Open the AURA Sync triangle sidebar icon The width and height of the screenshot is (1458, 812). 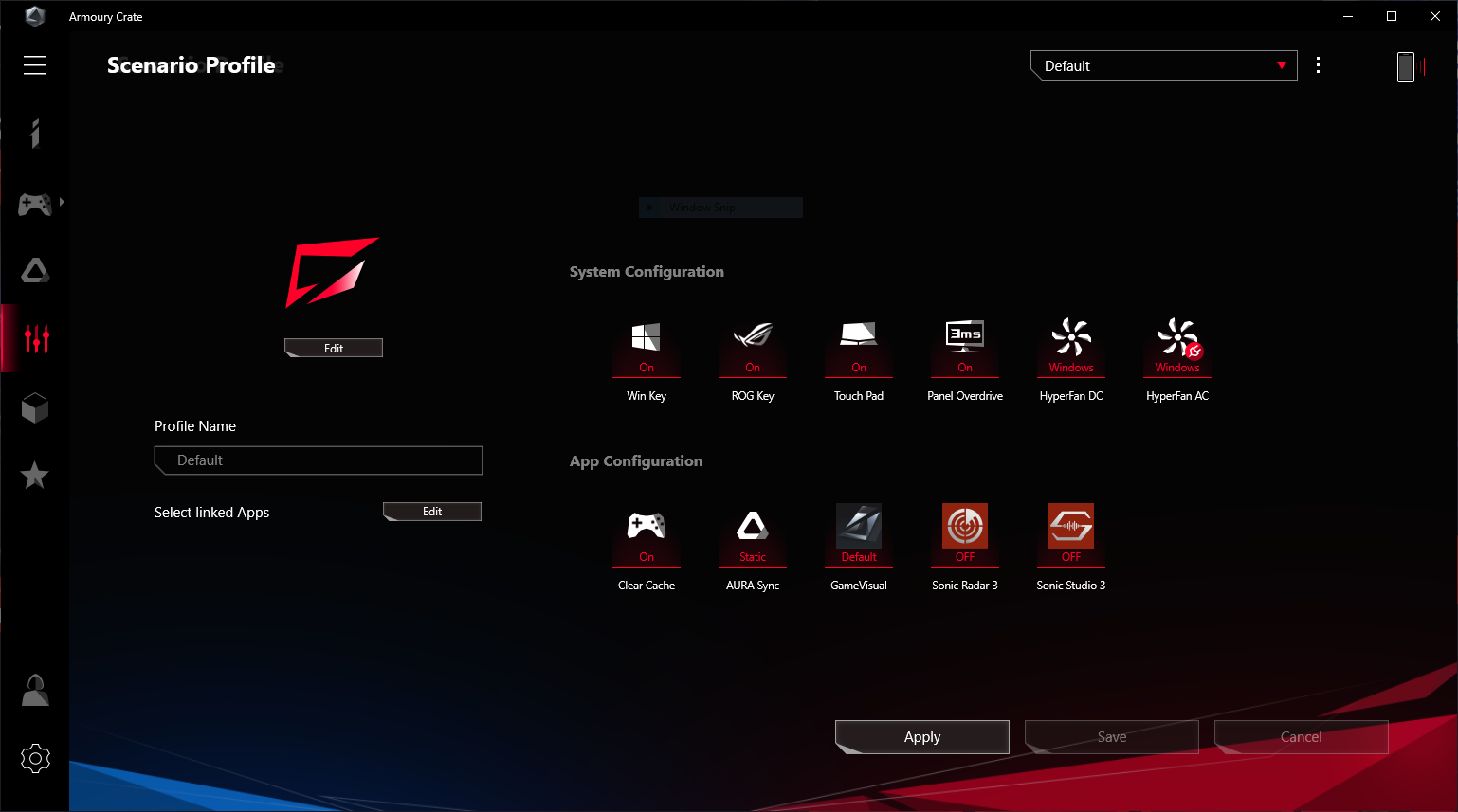(x=35, y=271)
